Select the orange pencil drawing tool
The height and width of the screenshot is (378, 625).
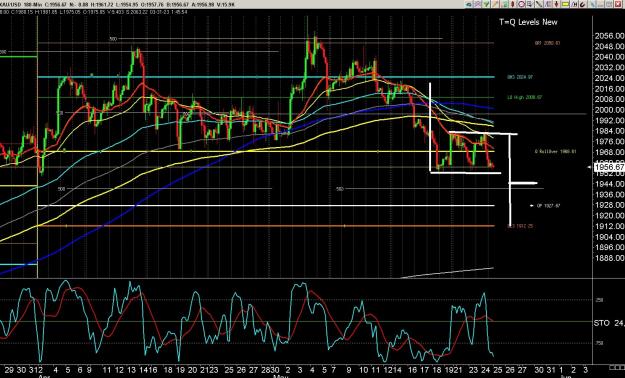pyautogui.click(x=495, y=4)
